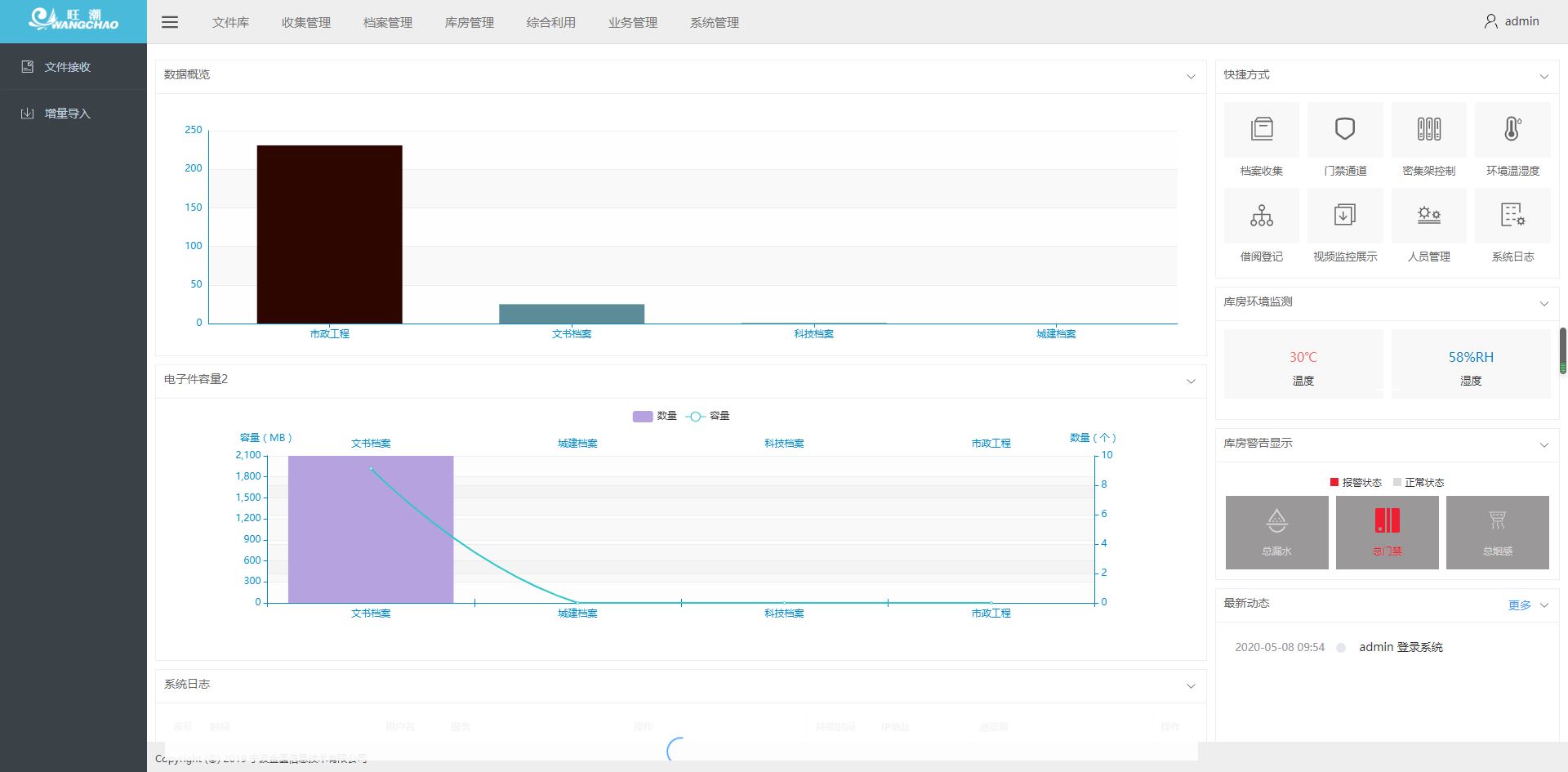This screenshot has width=1568, height=772.
Task: Click 更多 link in 最新动态
Action: (x=1519, y=605)
